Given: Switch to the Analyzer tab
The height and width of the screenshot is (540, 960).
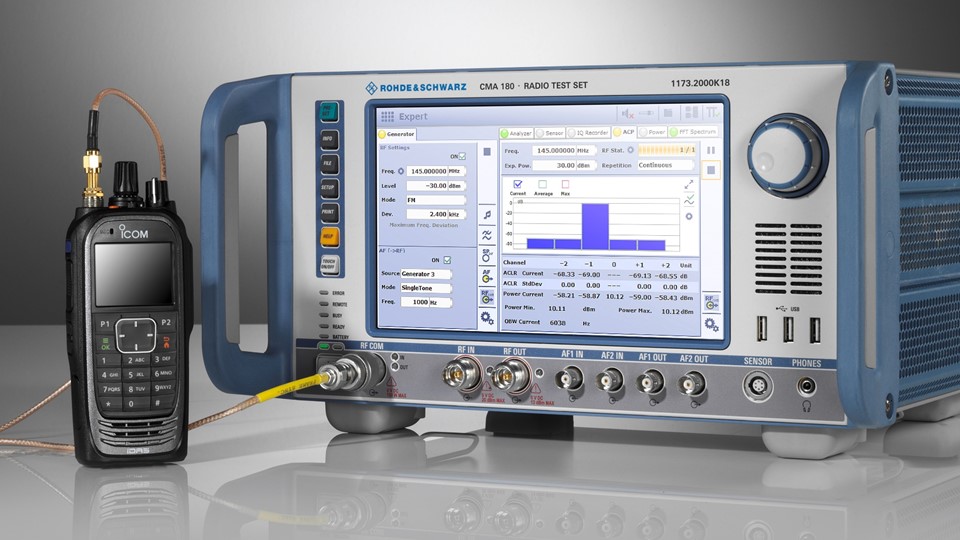Looking at the screenshot, I should (516, 133).
